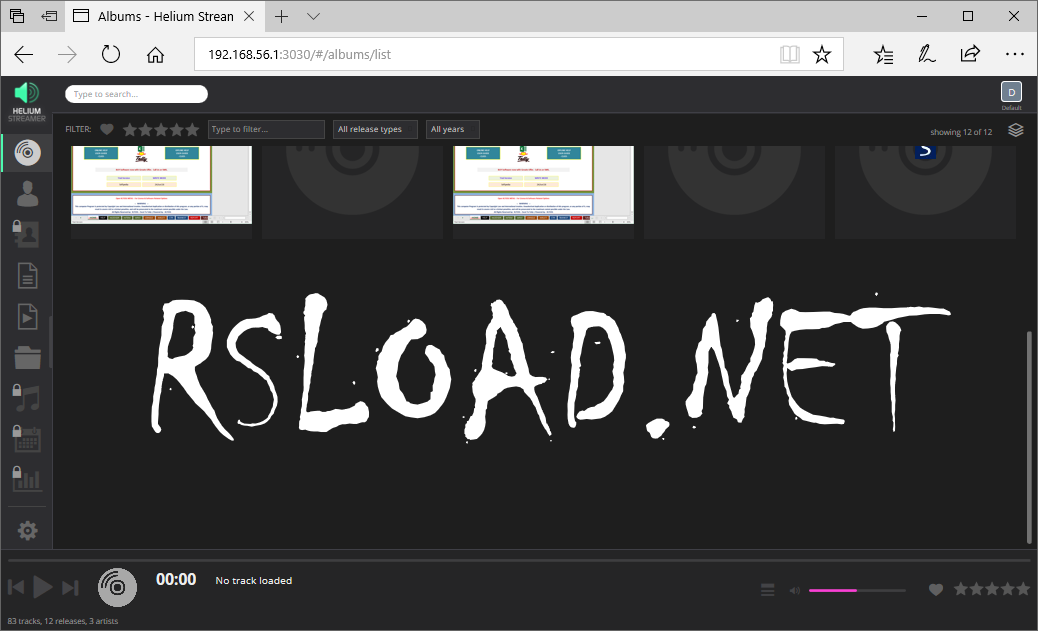This screenshot has width=1038, height=631.
Task: Mark current track as favorite in player
Action: [935, 589]
